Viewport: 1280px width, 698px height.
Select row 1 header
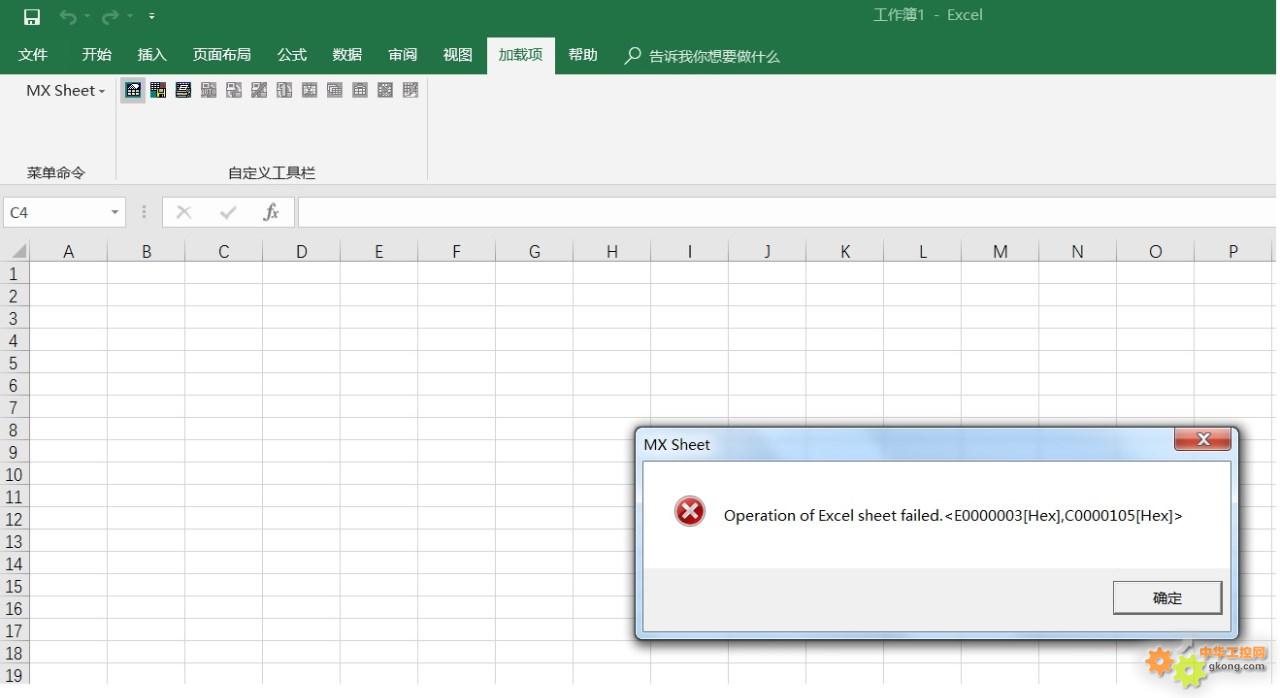[14, 273]
